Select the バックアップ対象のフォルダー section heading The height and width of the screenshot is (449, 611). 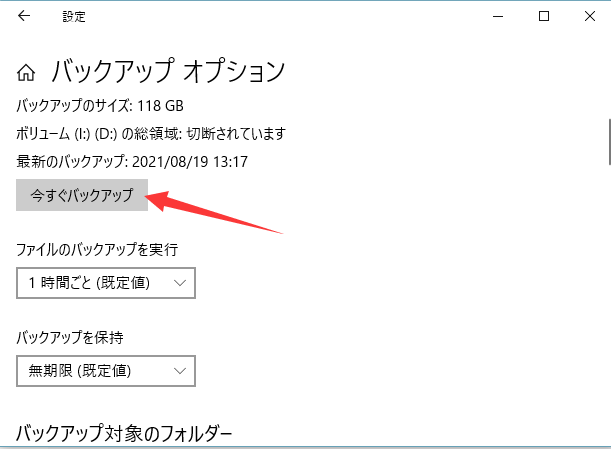click(x=124, y=433)
